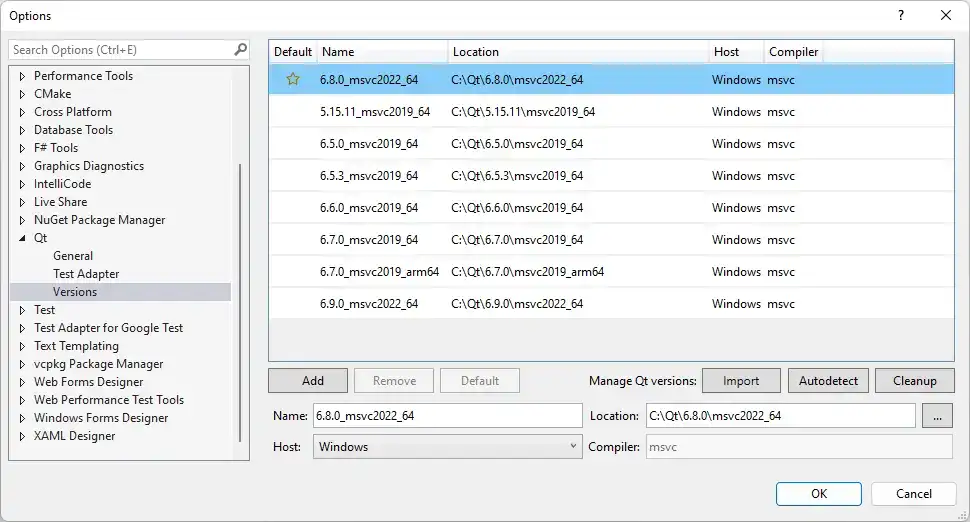Click the help question mark button

coord(900,15)
